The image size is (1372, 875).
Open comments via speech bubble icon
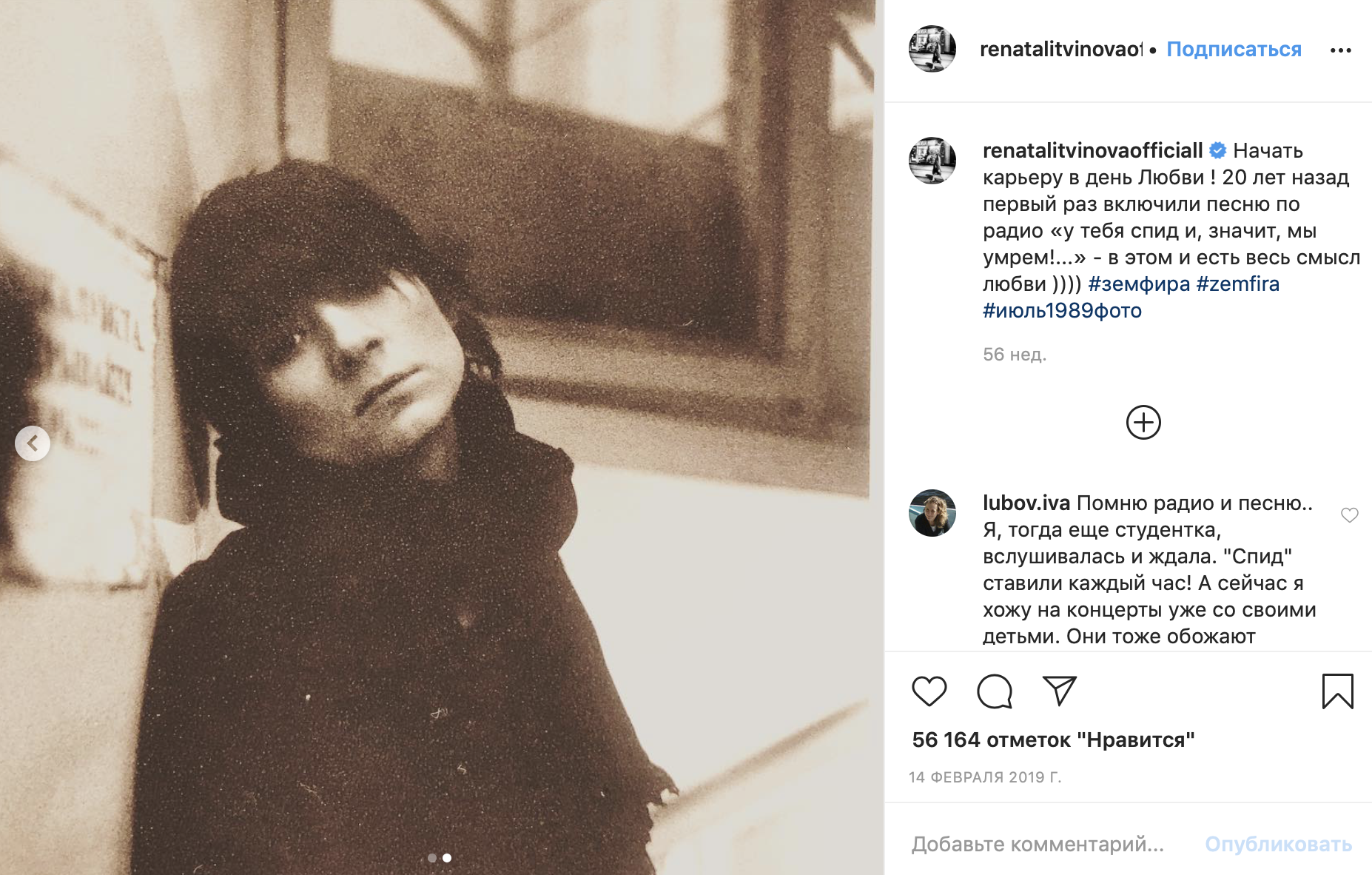[x=994, y=691]
